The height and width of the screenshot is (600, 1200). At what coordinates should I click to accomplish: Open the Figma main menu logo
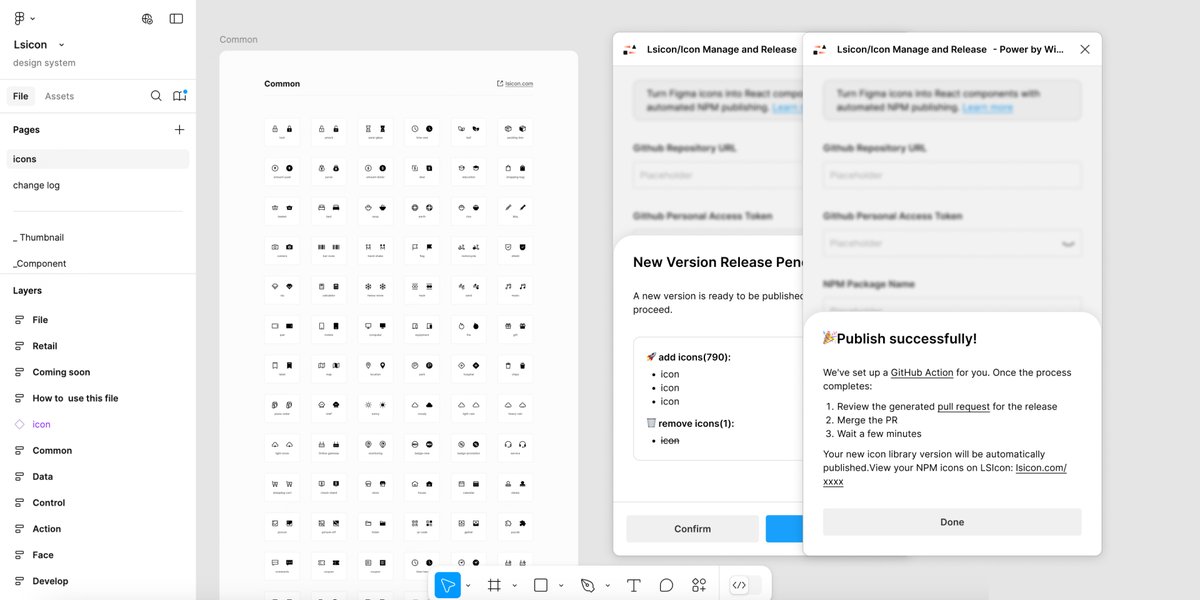coord(19,18)
